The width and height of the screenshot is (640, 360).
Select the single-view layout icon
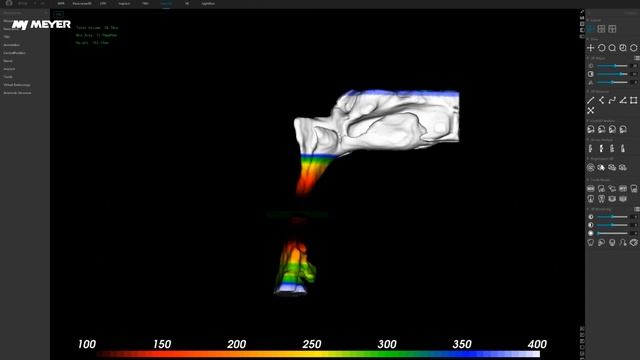pyautogui.click(x=591, y=29)
